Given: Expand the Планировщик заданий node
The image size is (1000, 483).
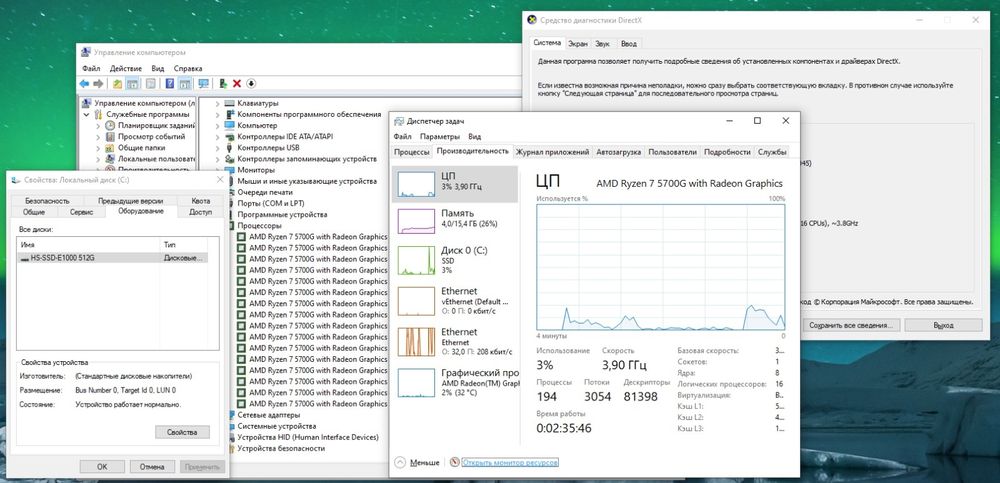Looking at the screenshot, I should click(98, 126).
